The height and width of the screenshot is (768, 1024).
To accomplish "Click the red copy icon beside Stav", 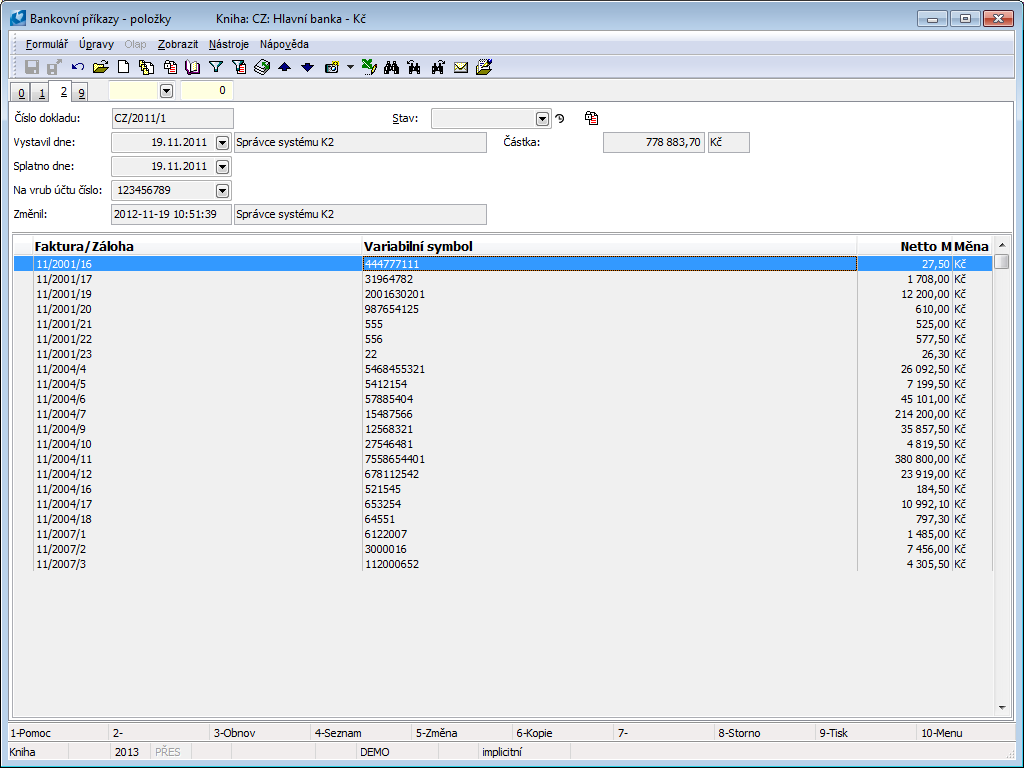I will (x=592, y=118).
